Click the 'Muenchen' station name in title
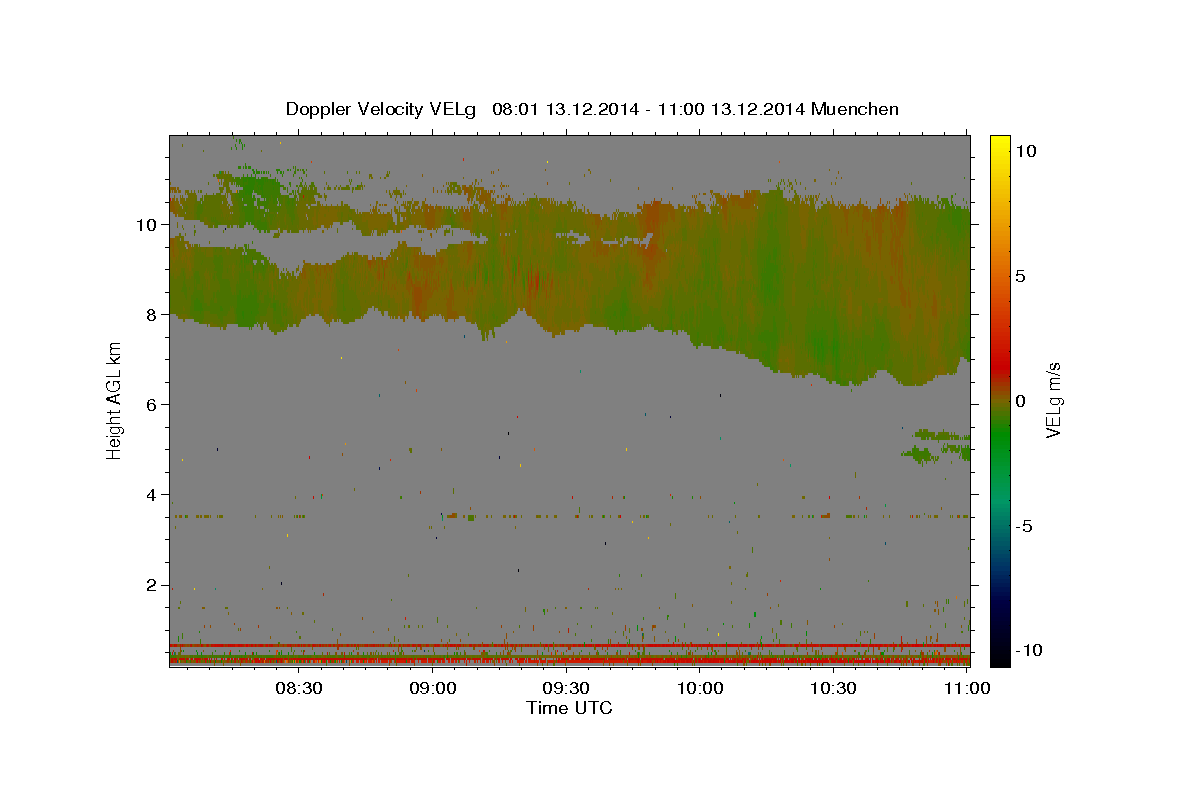 coord(855,109)
